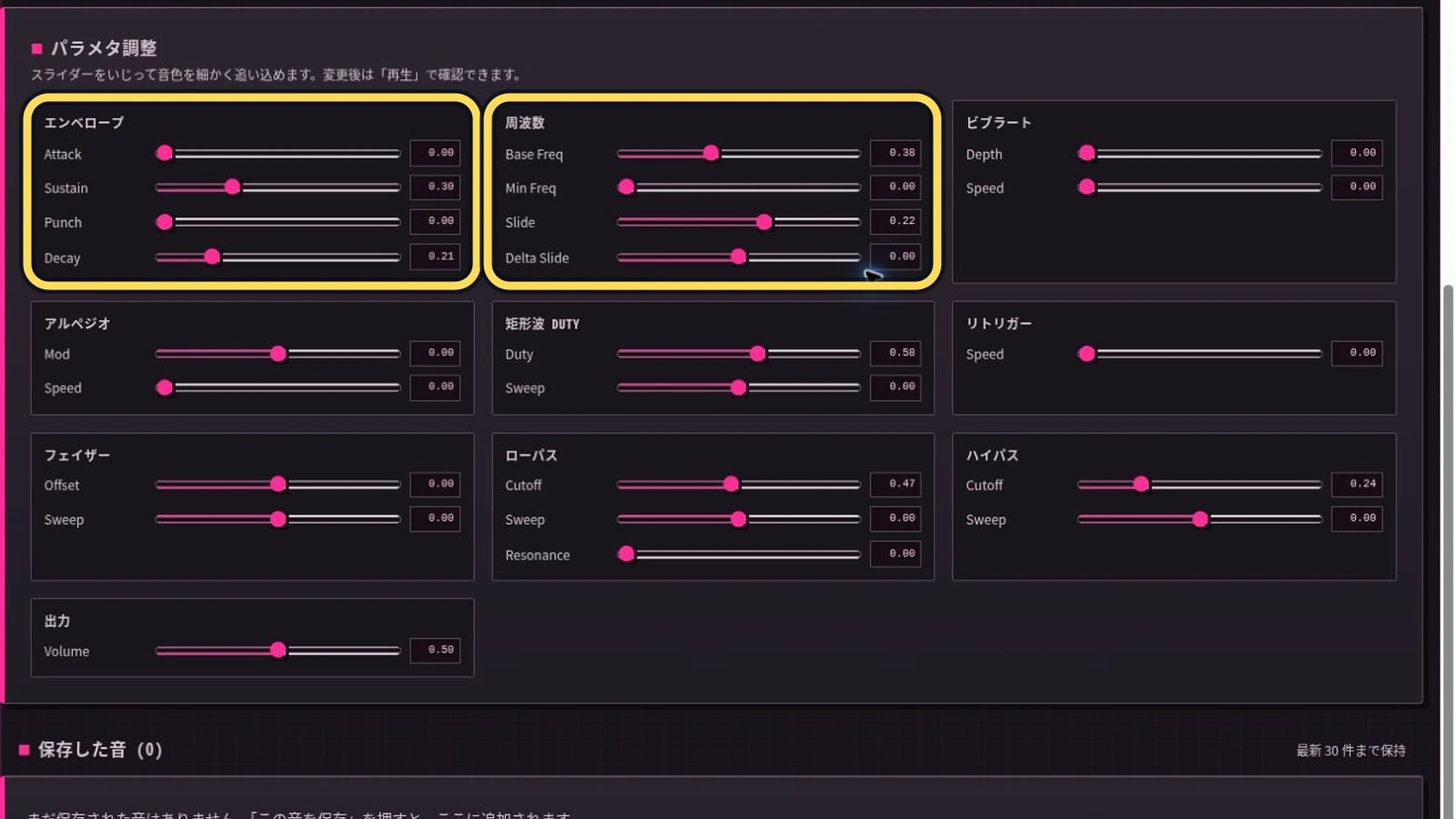This screenshot has width=1456, height=819.
Task: Click the 最新 30 件まで保持 note
Action: coord(1350,751)
